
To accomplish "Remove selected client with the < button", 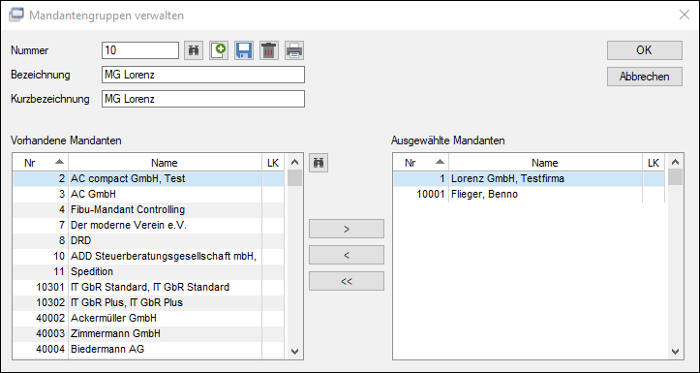I will [346, 255].
